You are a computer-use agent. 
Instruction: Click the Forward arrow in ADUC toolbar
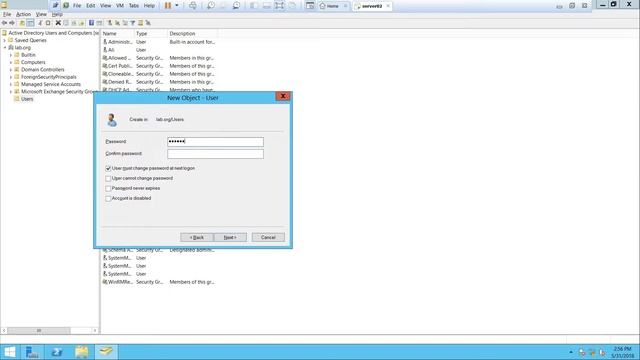coord(12,23)
